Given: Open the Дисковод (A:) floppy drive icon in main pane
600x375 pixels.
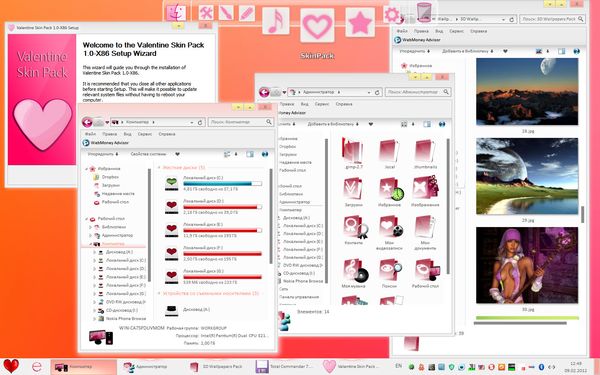Looking at the screenshot, I should pos(171,310).
